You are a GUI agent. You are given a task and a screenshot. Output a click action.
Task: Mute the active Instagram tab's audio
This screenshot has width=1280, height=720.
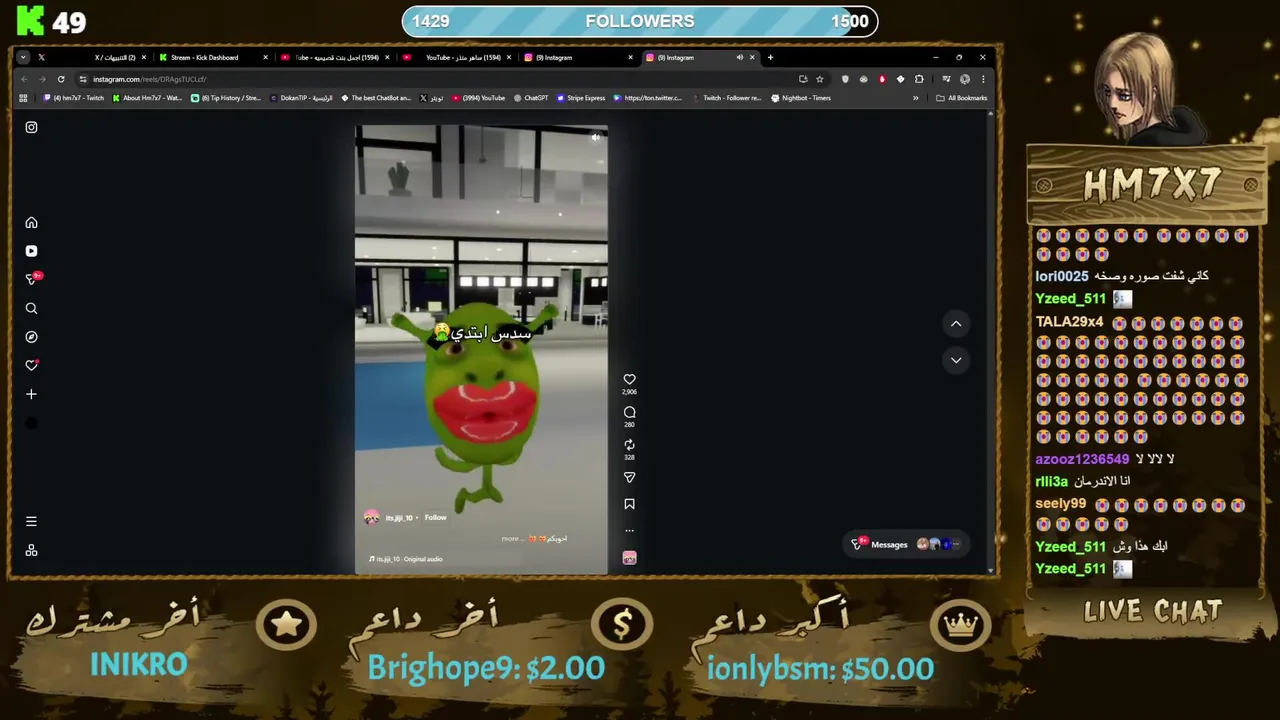click(x=740, y=57)
